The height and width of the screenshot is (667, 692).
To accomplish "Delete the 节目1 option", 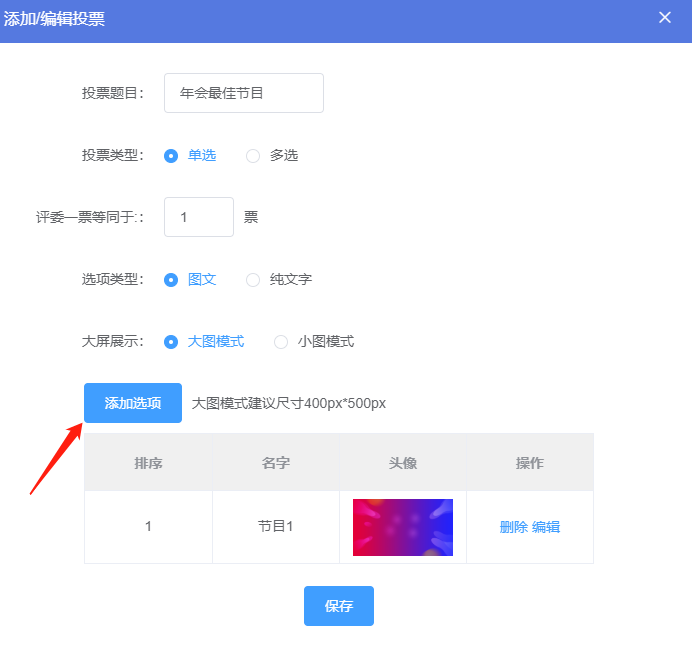I will 514,527.
